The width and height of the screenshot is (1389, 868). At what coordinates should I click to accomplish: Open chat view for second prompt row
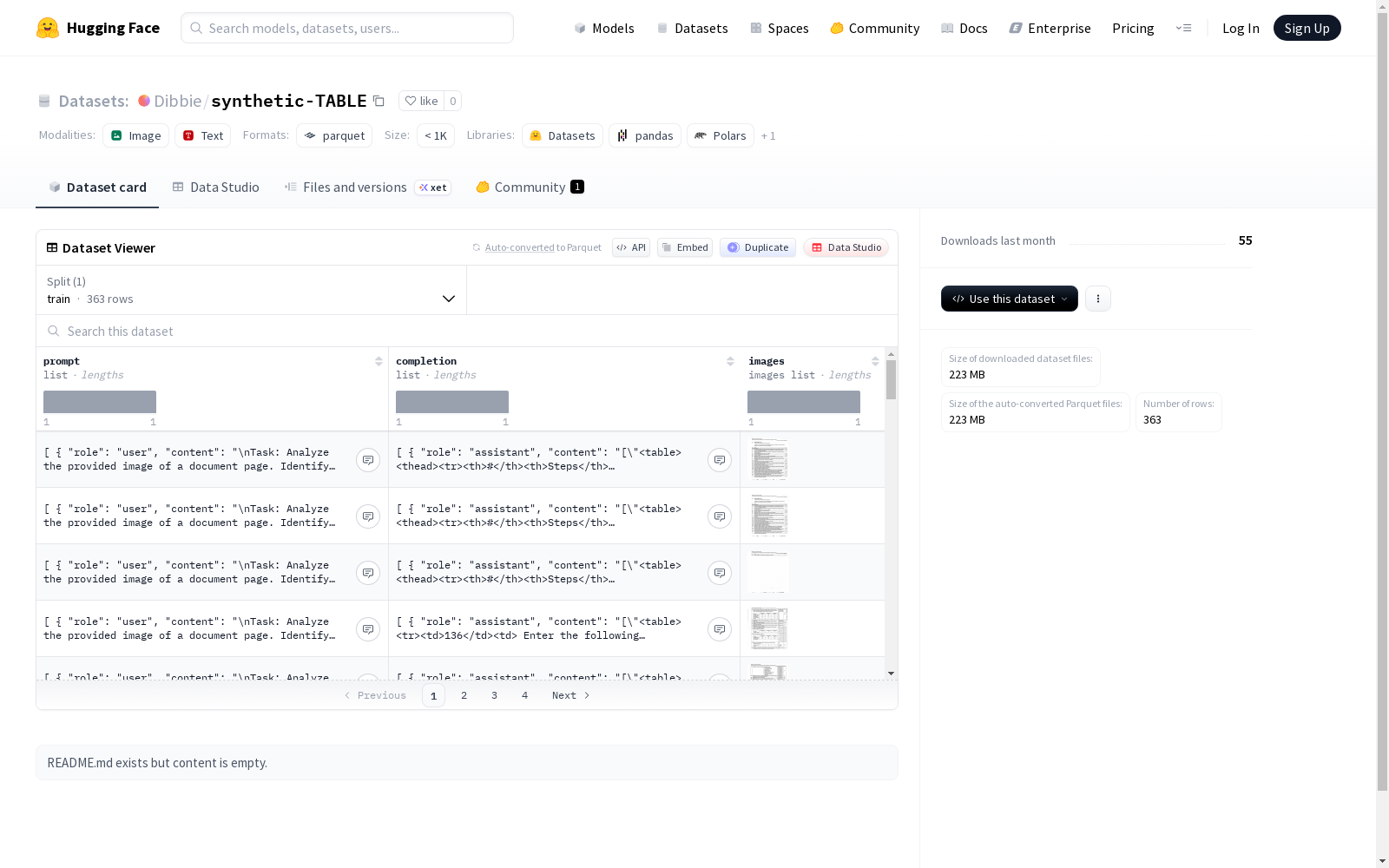368,516
